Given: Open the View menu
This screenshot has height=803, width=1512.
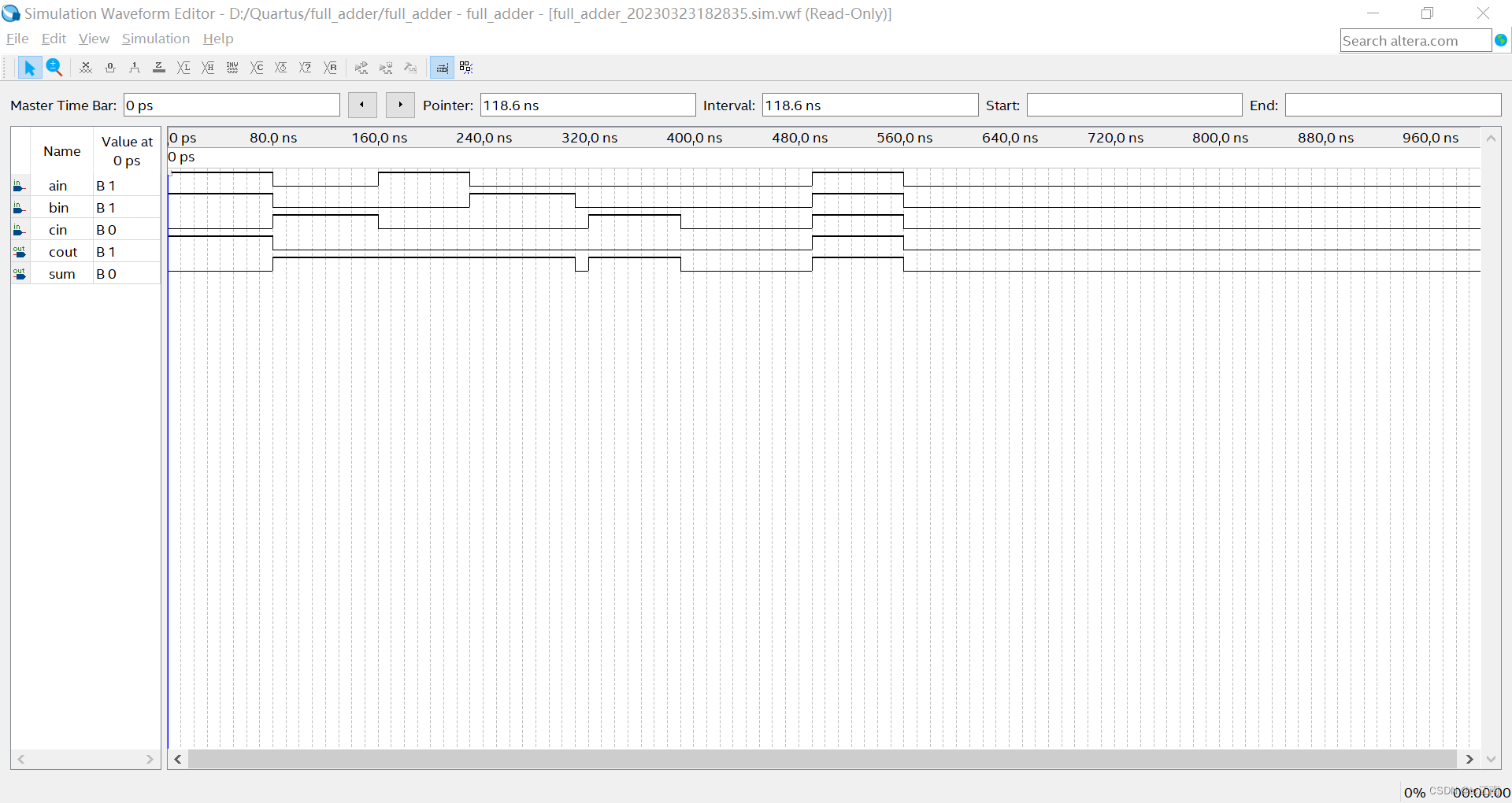Looking at the screenshot, I should click(94, 39).
